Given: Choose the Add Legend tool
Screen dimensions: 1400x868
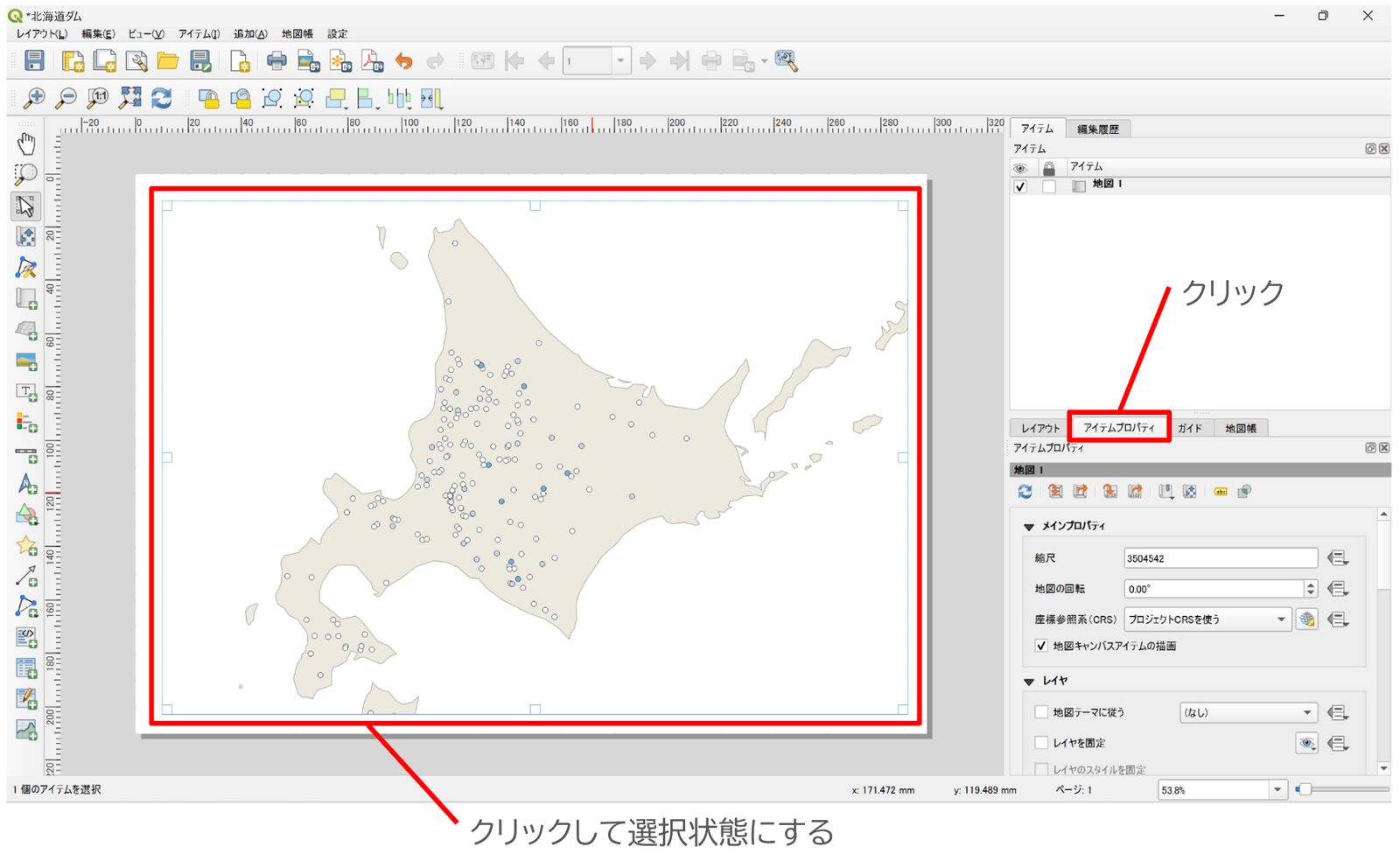Looking at the screenshot, I should click(26, 423).
